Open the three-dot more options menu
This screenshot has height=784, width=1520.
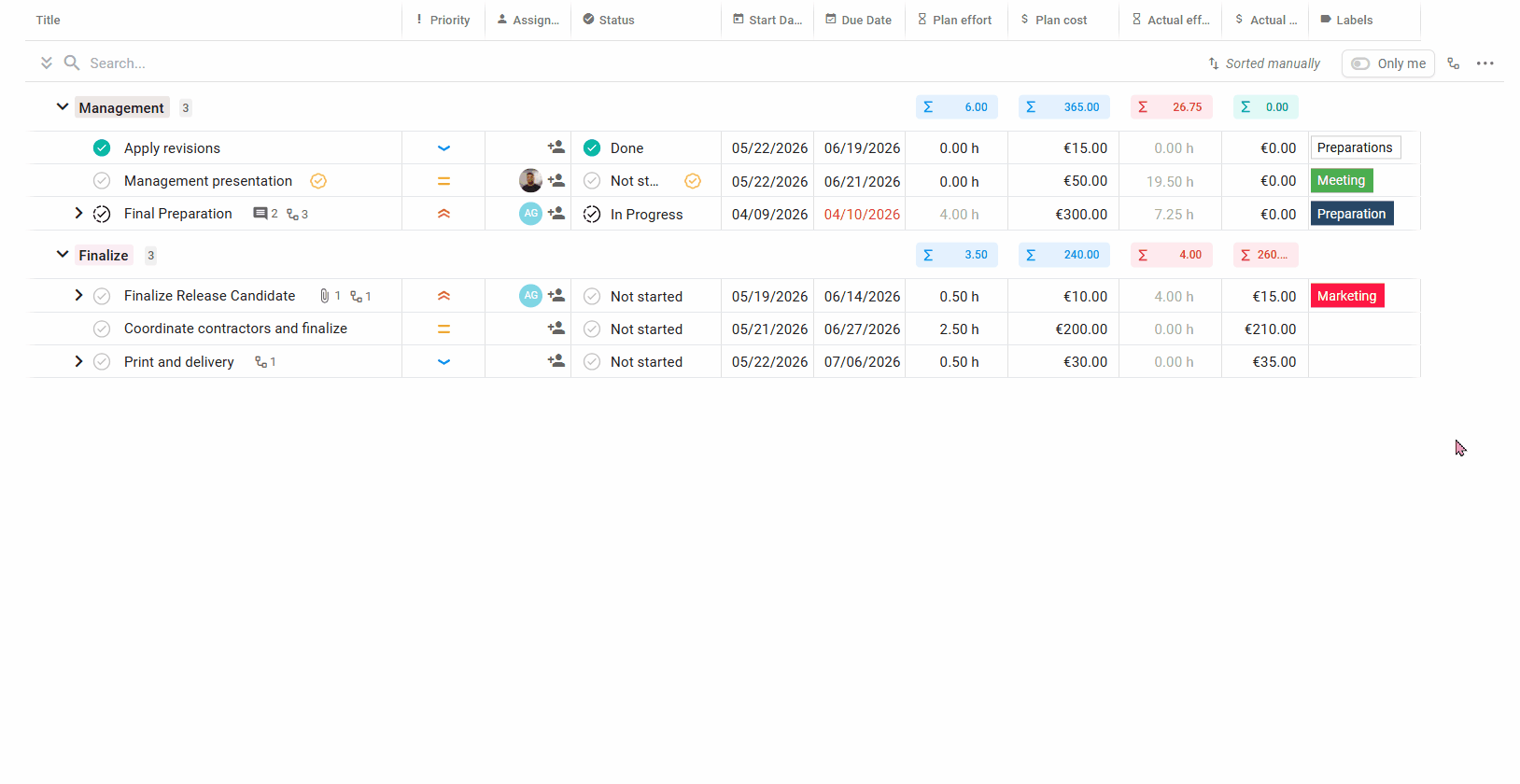(1485, 63)
